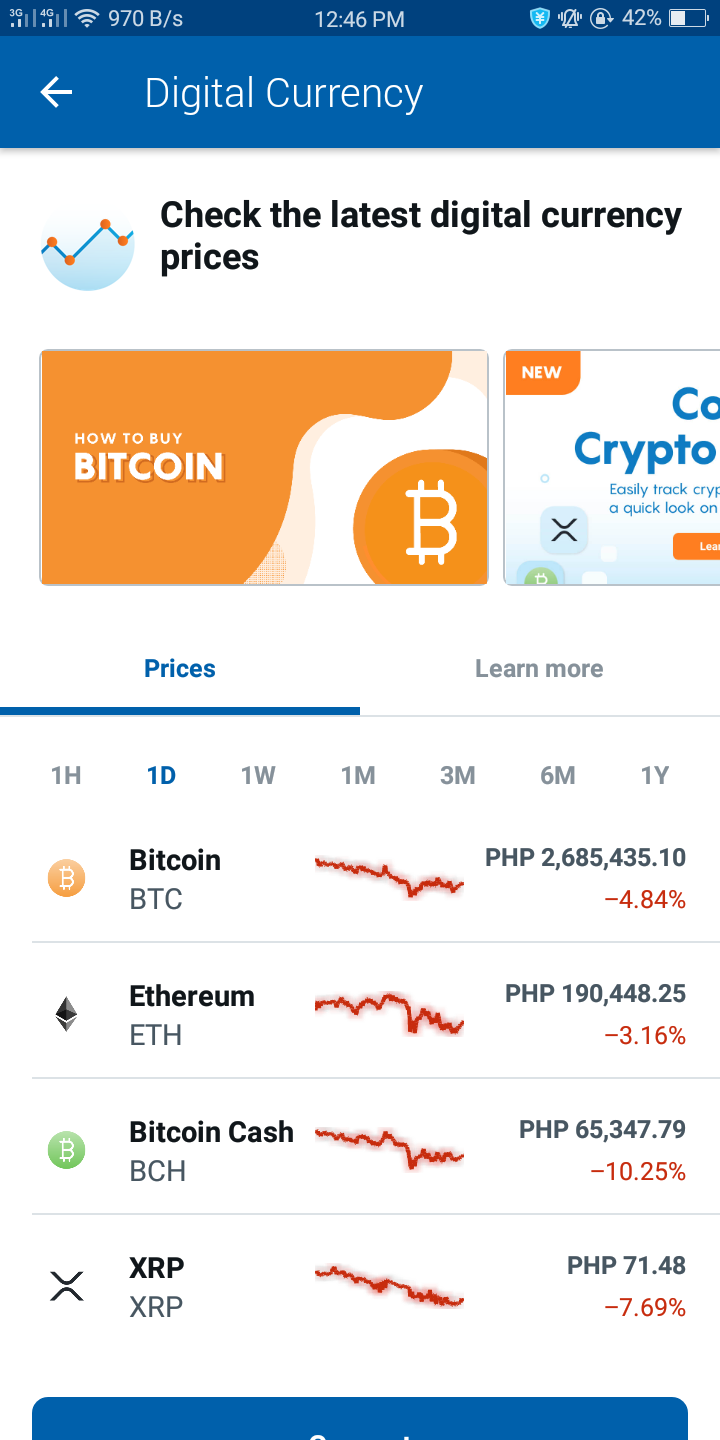The height and width of the screenshot is (1440, 720).
Task: Switch to the Learn more tab
Action: 539,669
